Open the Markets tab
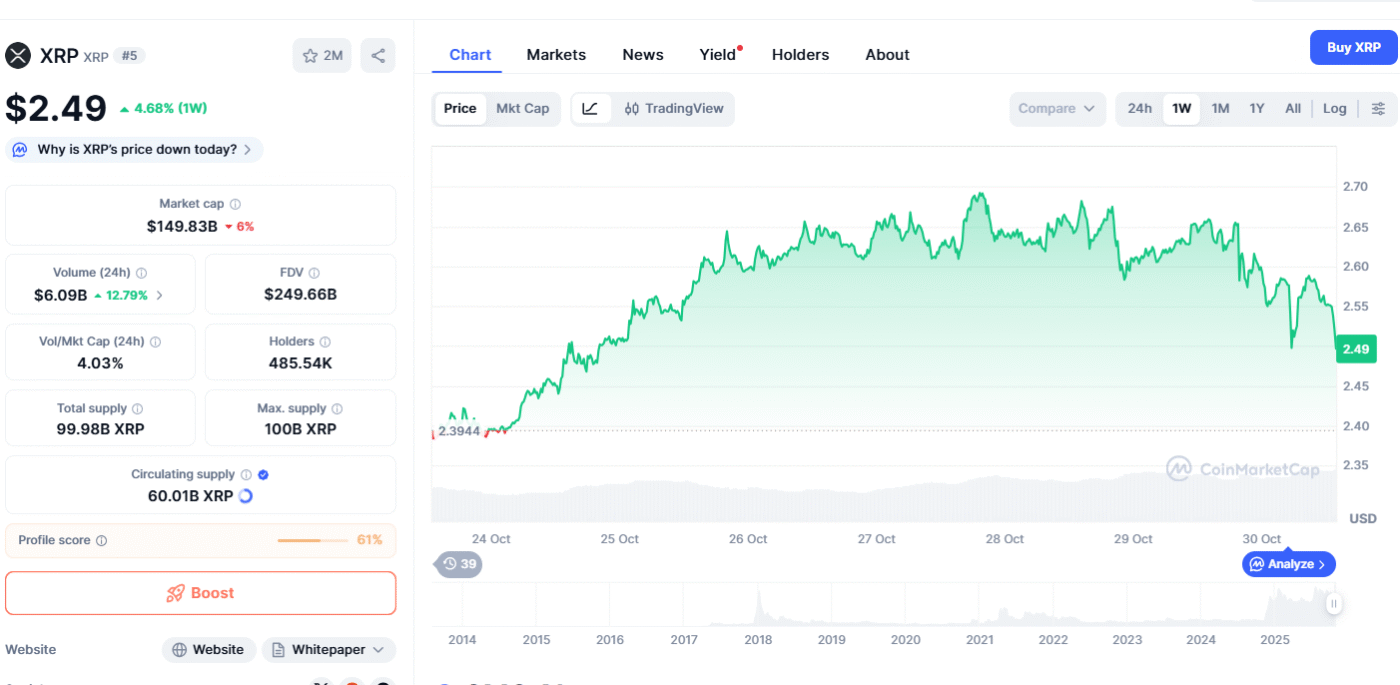1400x685 pixels. [556, 55]
